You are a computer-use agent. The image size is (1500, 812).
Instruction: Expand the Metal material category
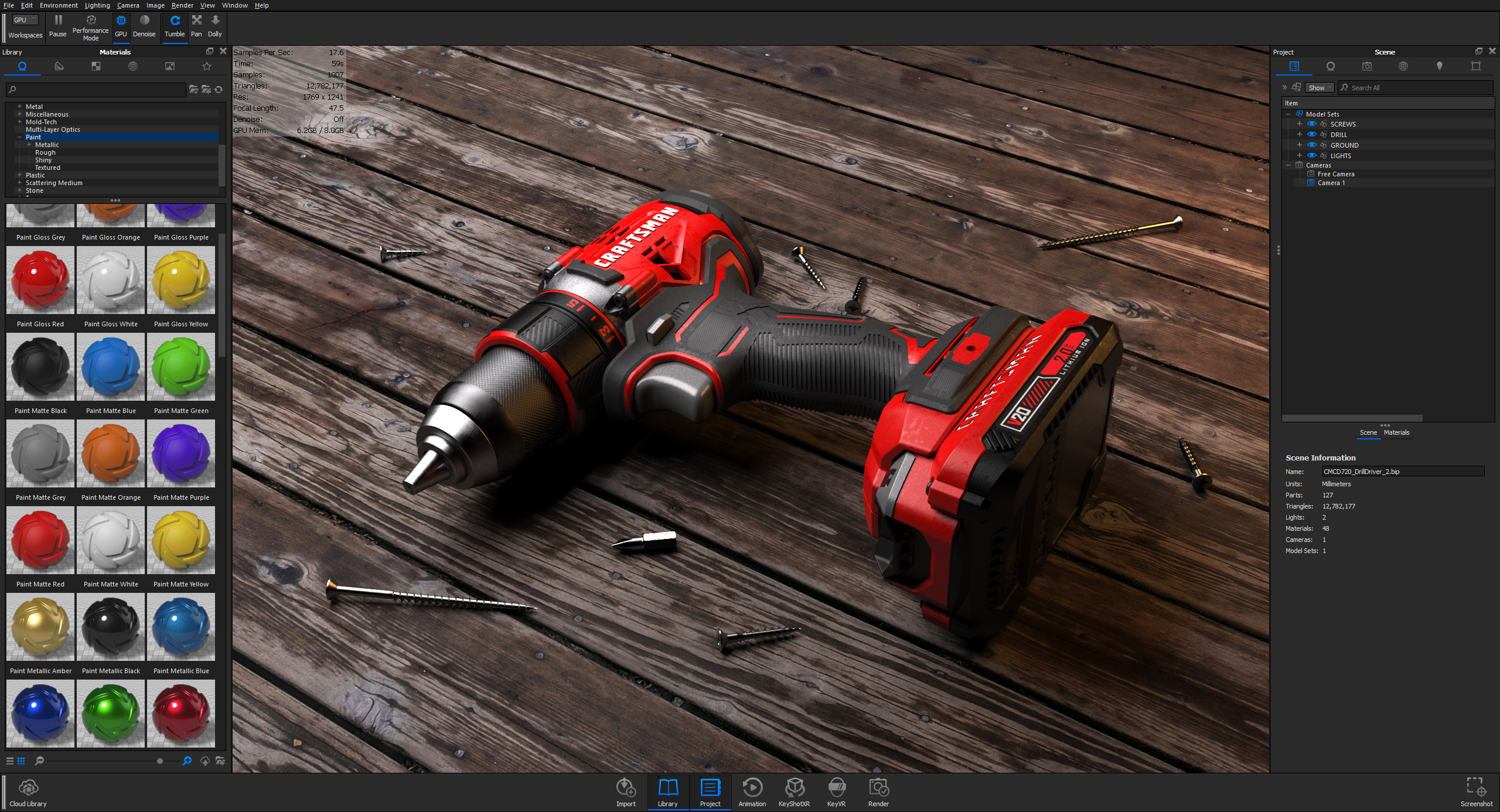[x=19, y=106]
